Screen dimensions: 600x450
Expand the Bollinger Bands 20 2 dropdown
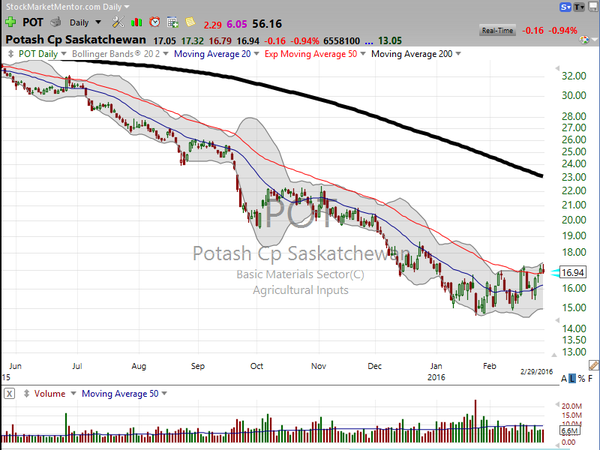pos(165,54)
